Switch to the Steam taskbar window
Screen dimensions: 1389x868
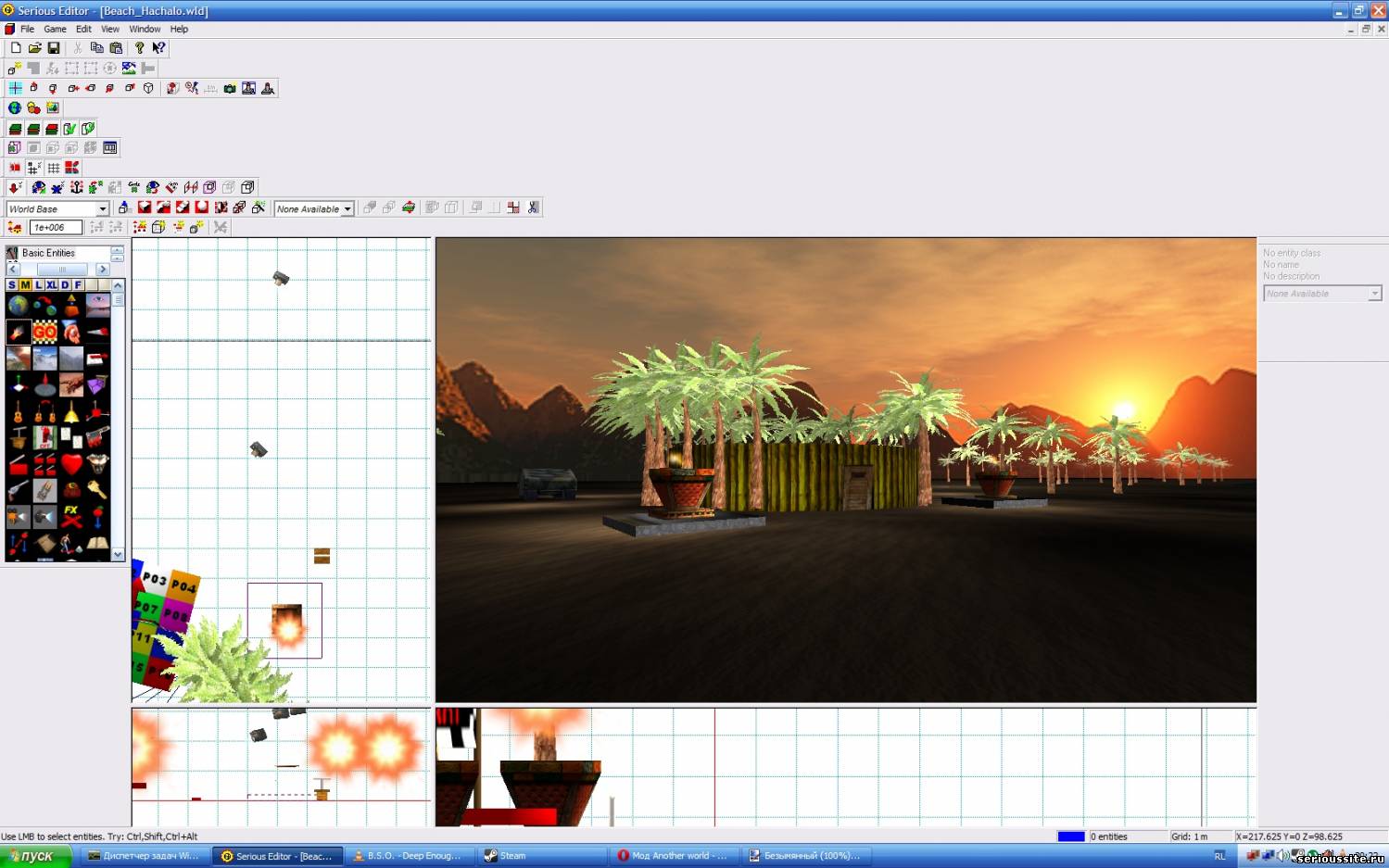point(542,856)
